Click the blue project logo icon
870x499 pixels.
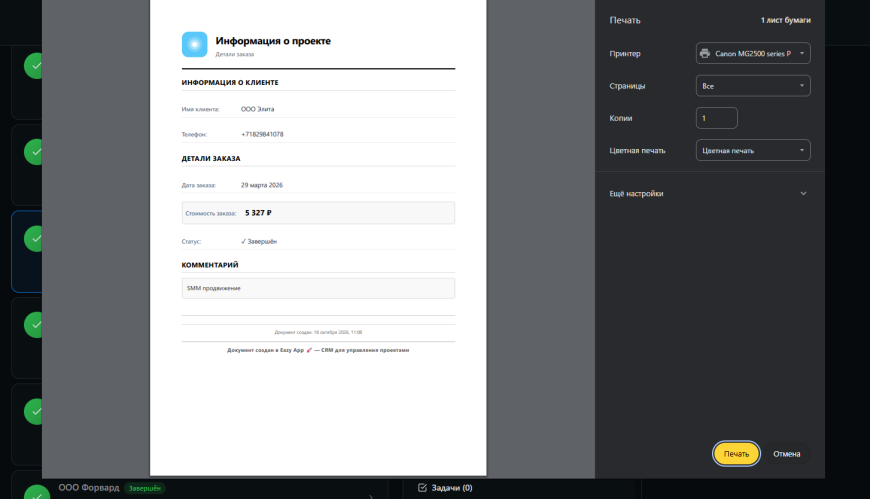click(194, 44)
